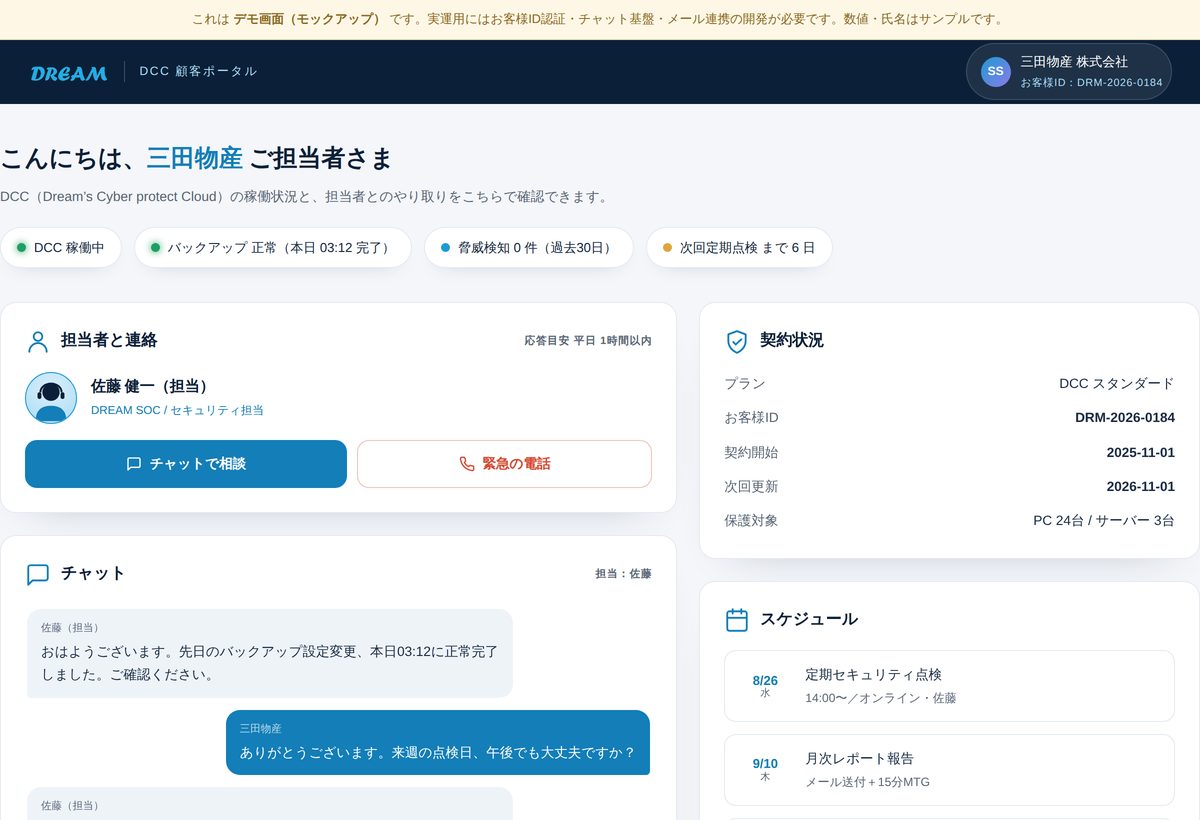The image size is (1200, 820).
Task: Click the phone icon in 緊急の電話 button
Action: [467, 464]
